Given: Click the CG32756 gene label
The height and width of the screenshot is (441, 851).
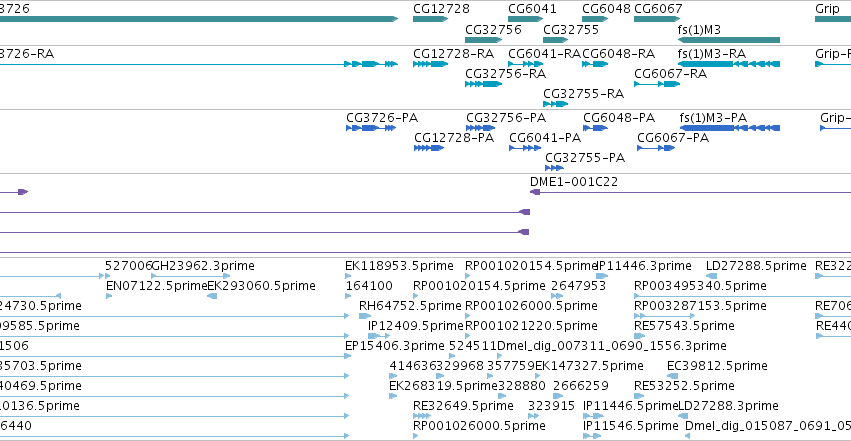Looking at the screenshot, I should coord(493,29).
